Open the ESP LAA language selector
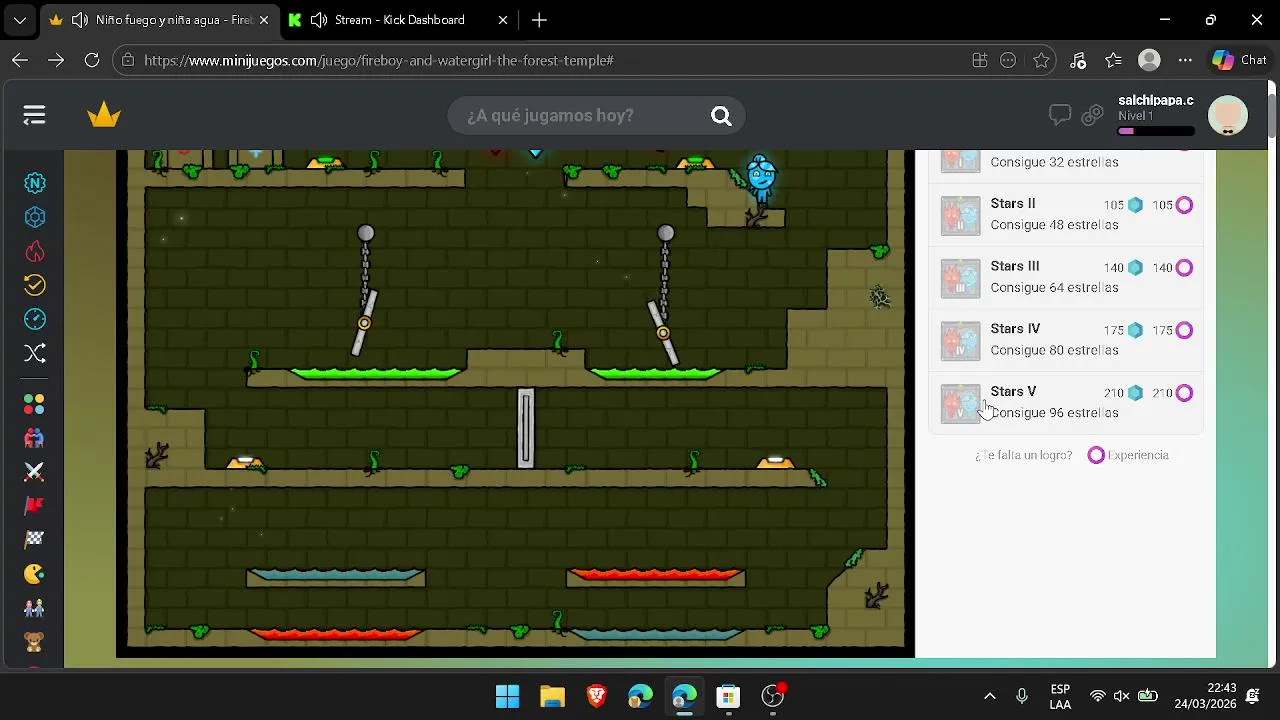The height and width of the screenshot is (720, 1280). click(1061, 696)
